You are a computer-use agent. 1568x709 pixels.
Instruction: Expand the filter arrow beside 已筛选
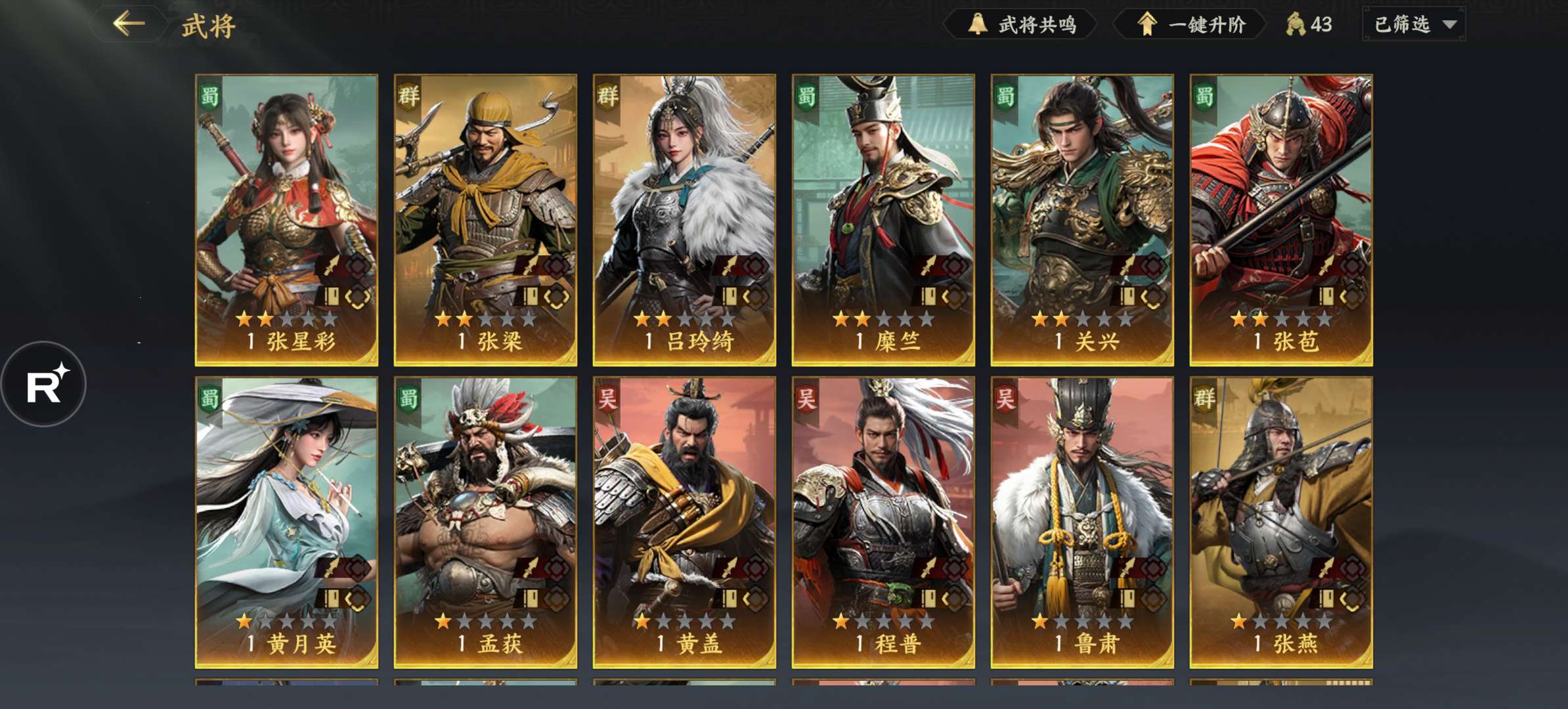[x=1450, y=25]
